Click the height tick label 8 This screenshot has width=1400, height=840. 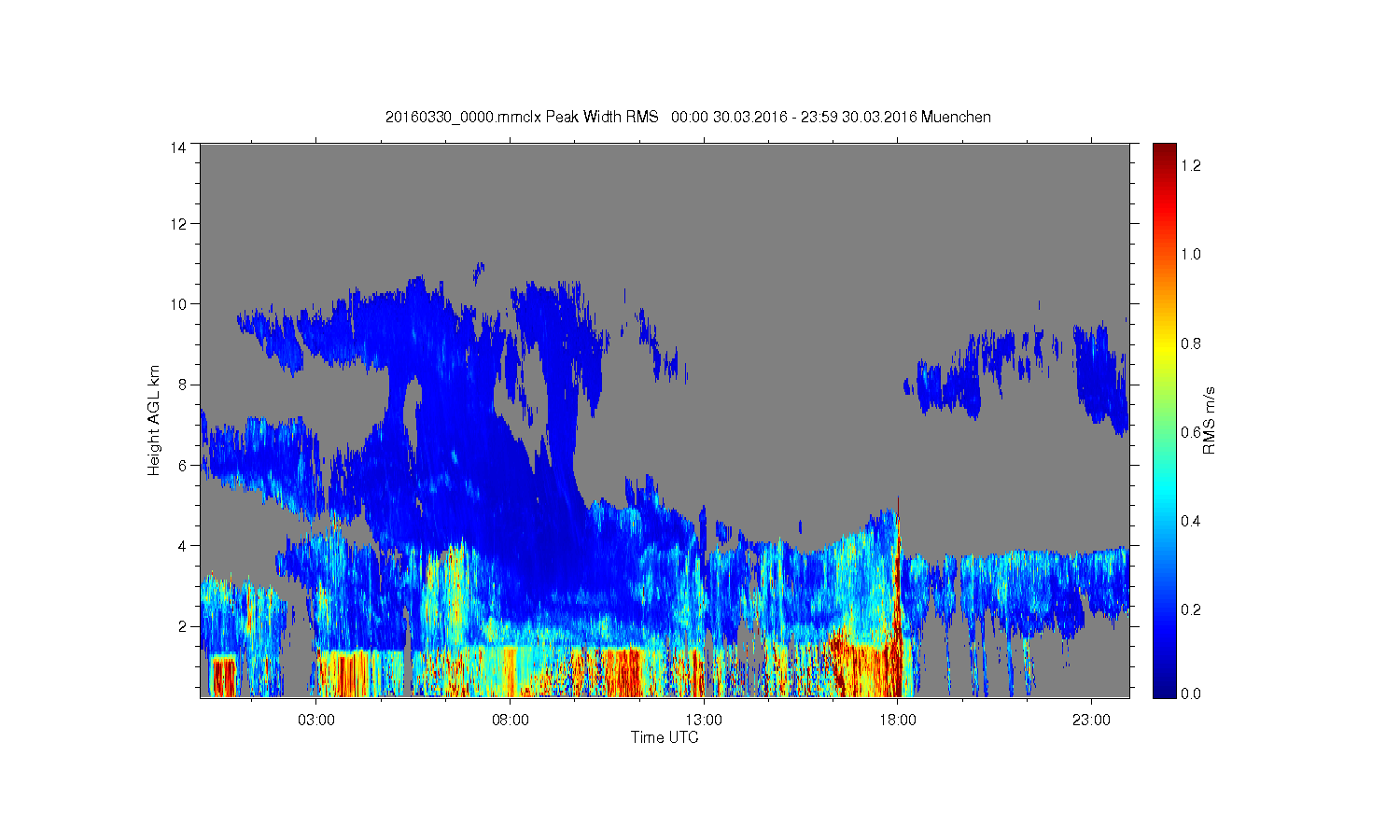click(x=182, y=384)
